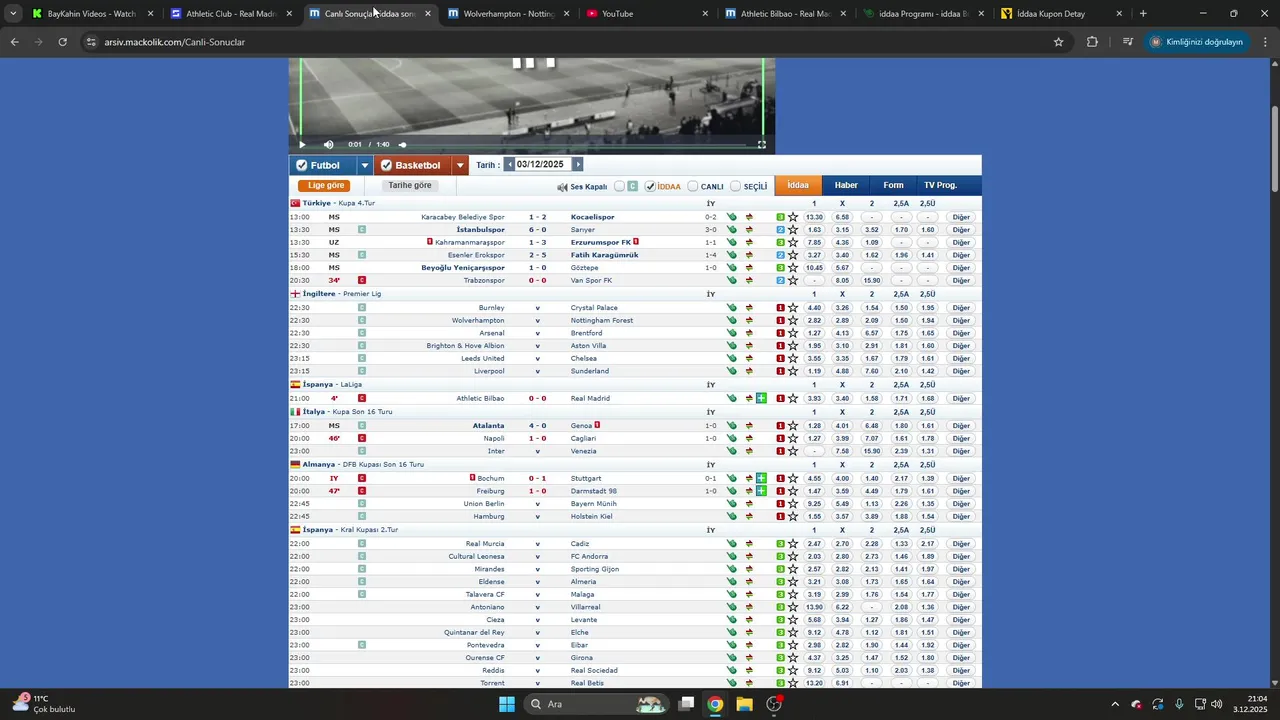The width and height of the screenshot is (1280, 720).
Task: Check the box before the green C icon
Action: pos(620,186)
